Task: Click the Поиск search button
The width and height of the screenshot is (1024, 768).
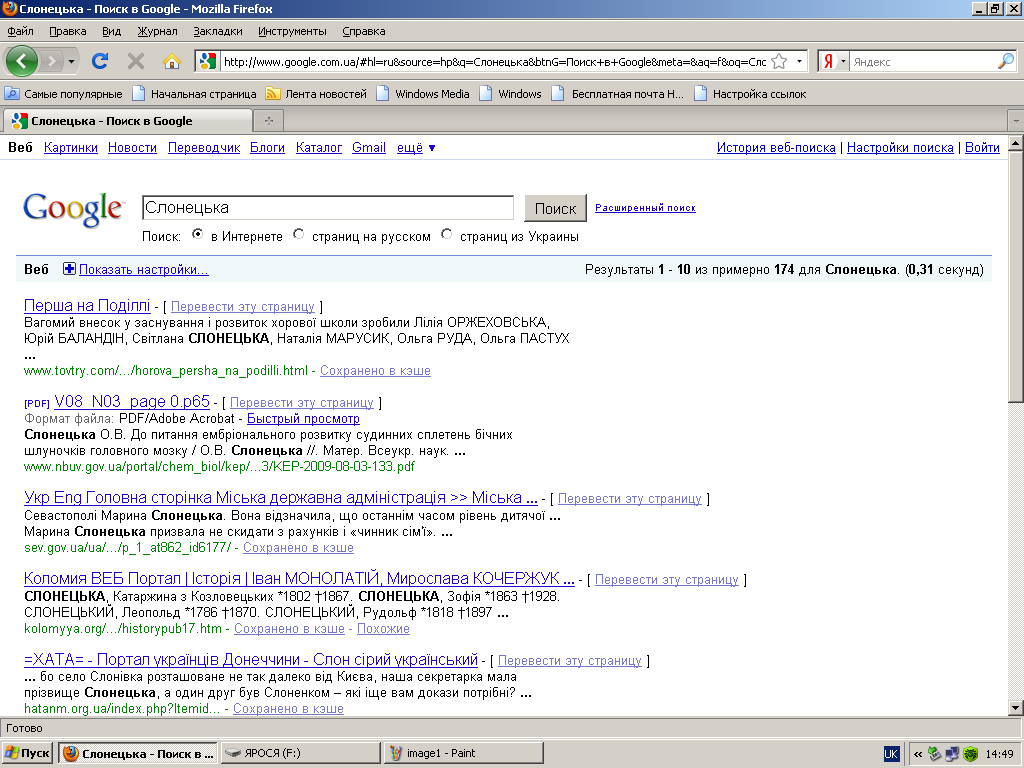Action: [x=555, y=208]
